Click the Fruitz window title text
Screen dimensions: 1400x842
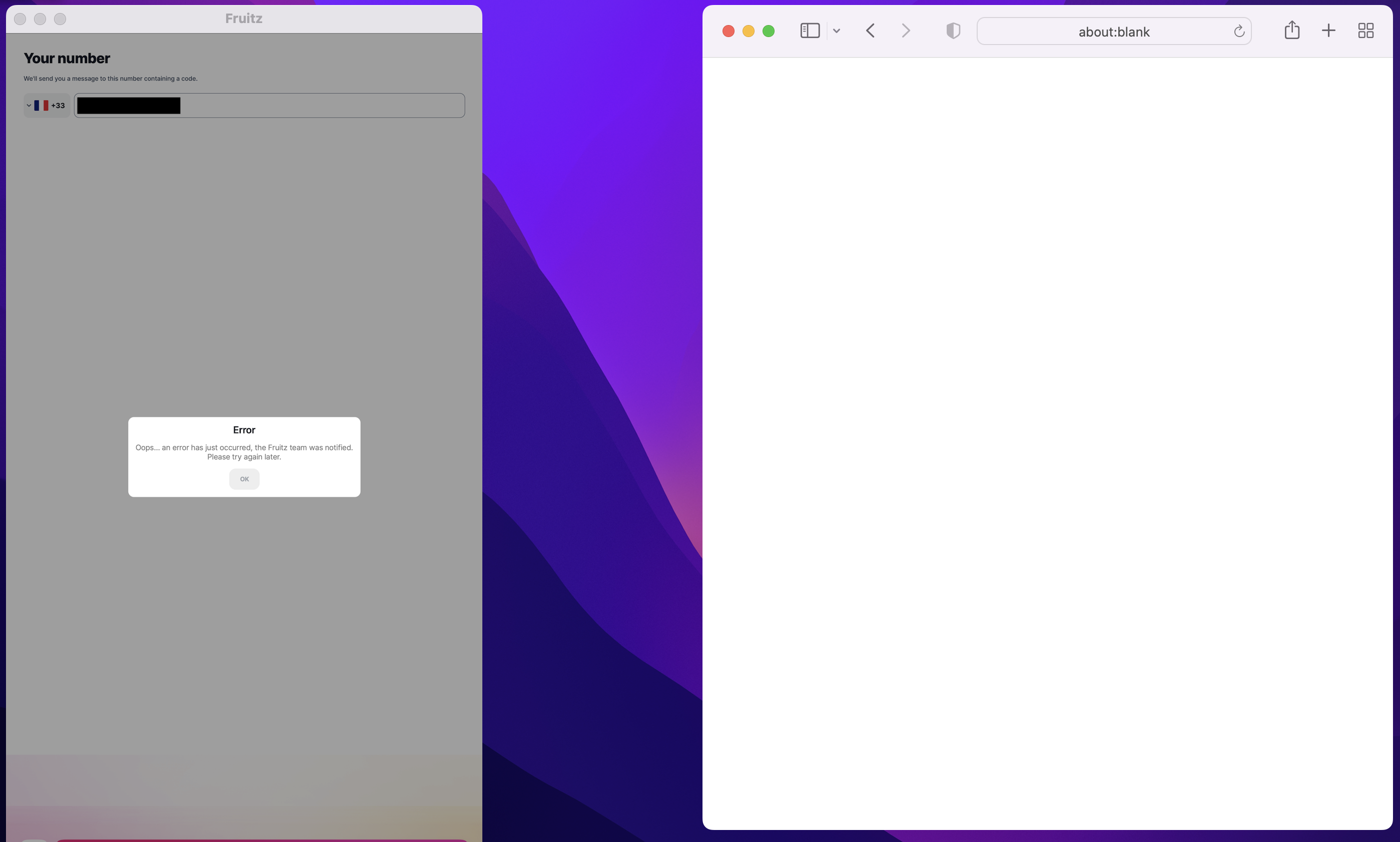pos(244,19)
